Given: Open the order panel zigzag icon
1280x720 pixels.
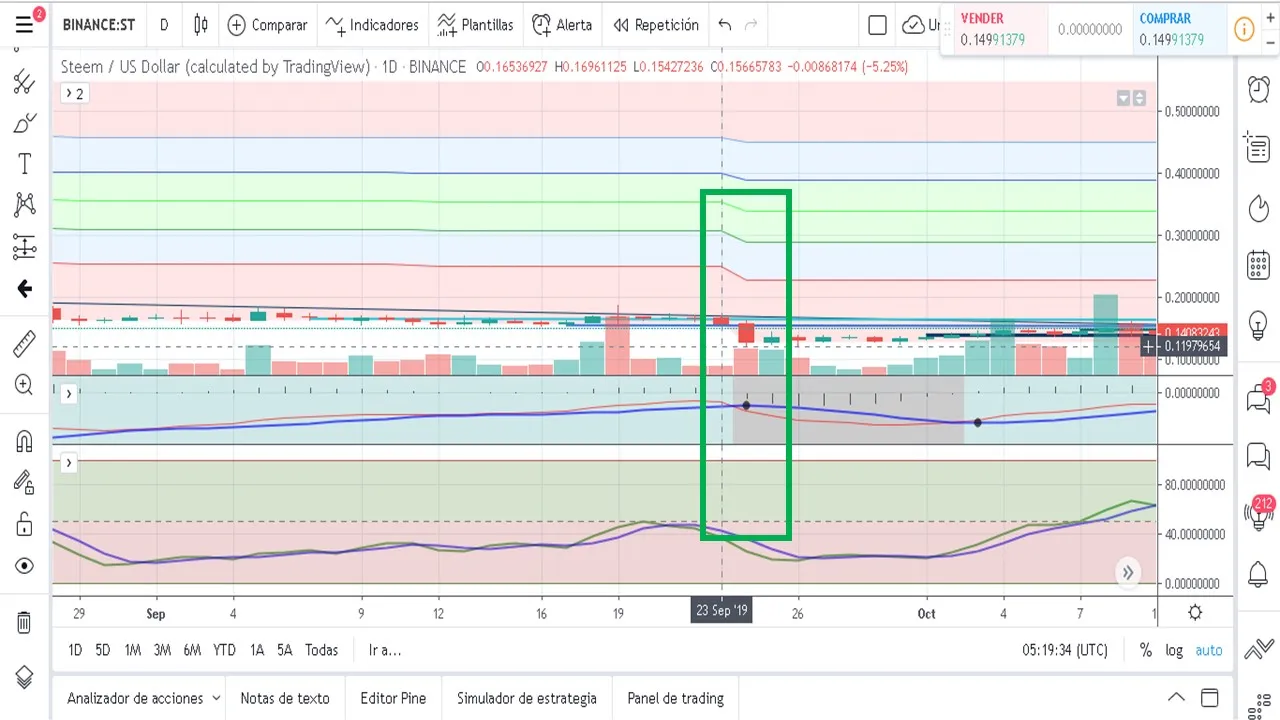Looking at the screenshot, I should coord(1259,650).
